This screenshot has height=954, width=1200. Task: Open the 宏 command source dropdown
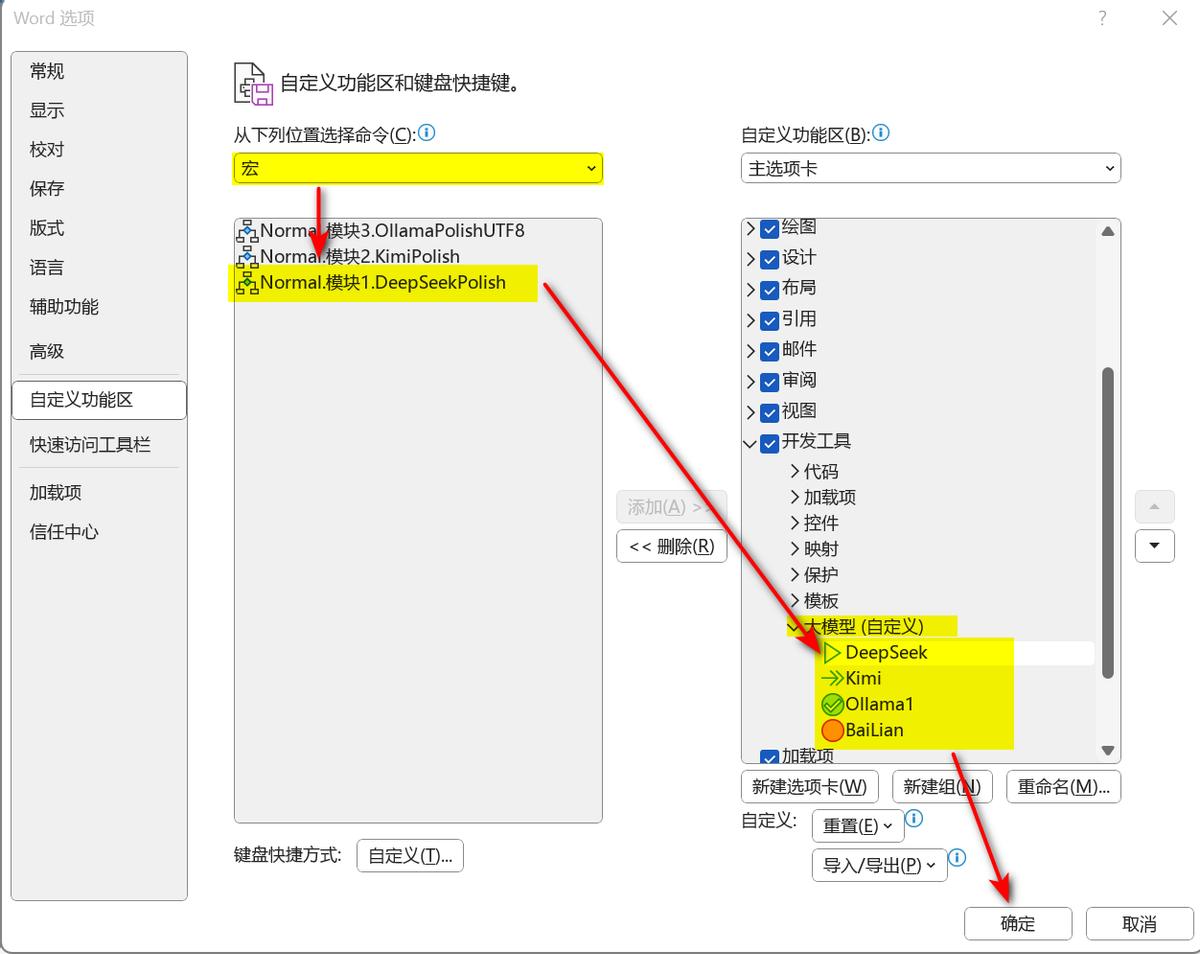[418, 169]
